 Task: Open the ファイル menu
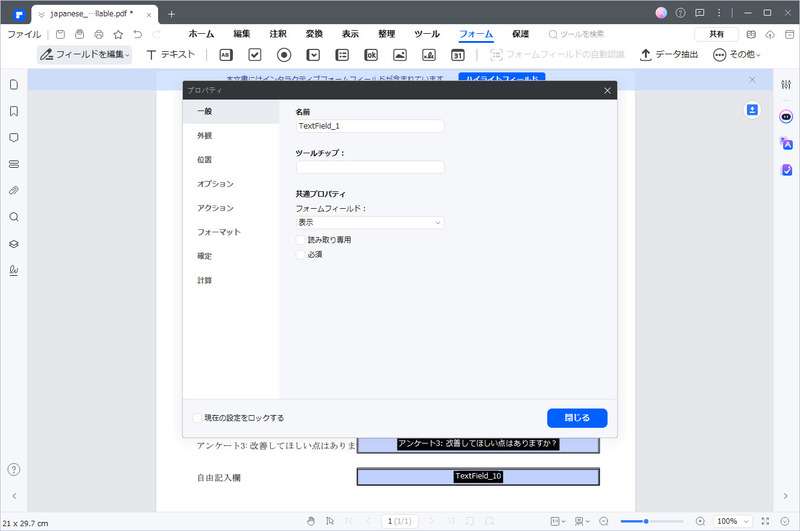coord(24,34)
